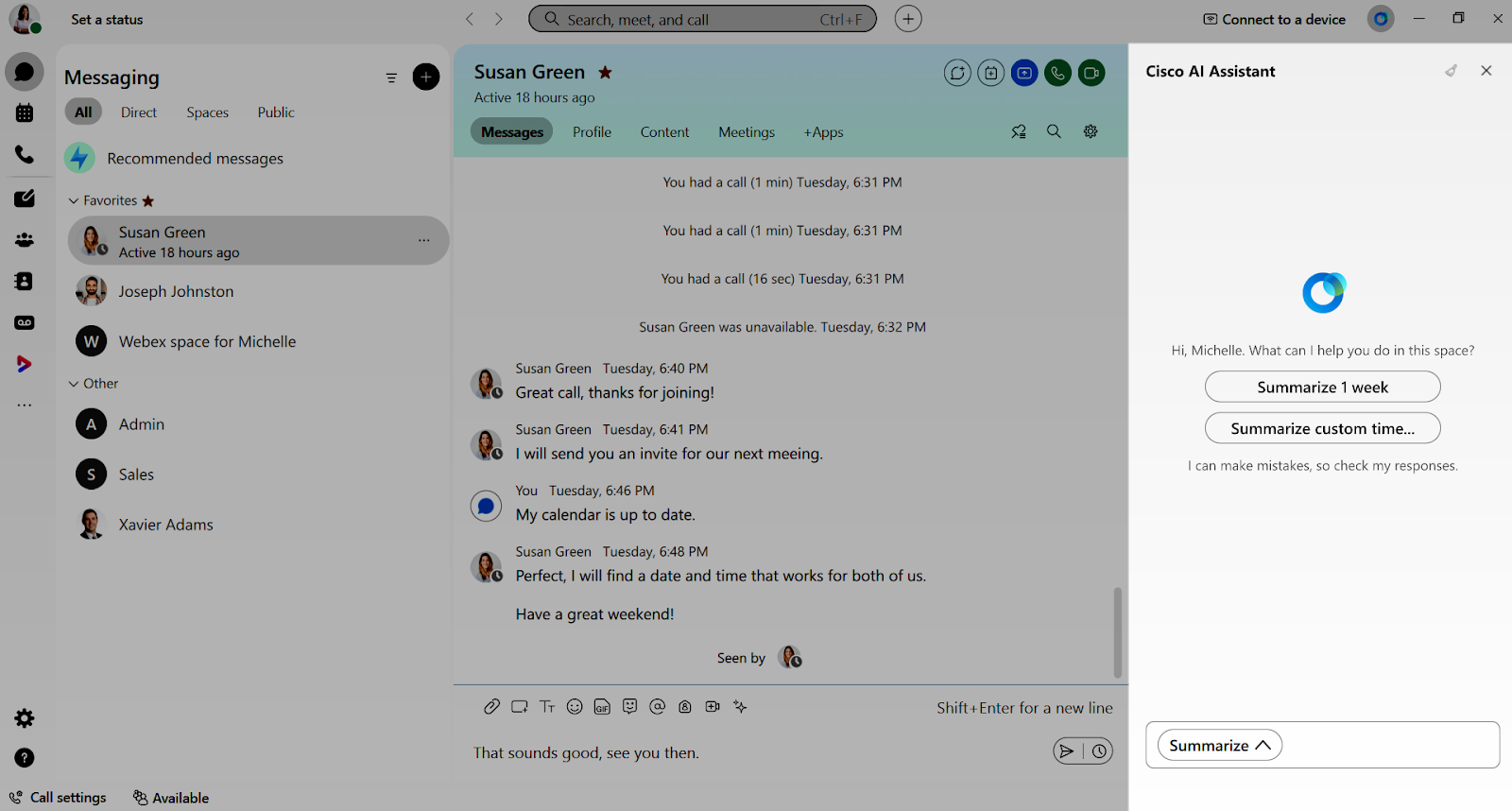The width and height of the screenshot is (1512, 811).
Task: Search within the Susan Green space
Action: click(x=1054, y=131)
